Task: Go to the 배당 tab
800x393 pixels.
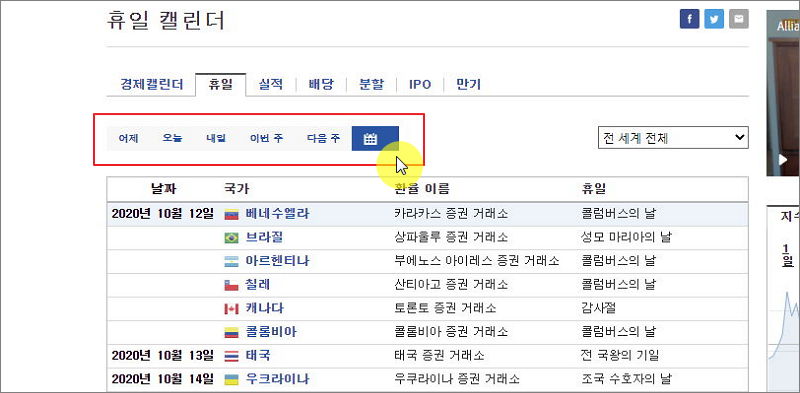Action: [321, 84]
